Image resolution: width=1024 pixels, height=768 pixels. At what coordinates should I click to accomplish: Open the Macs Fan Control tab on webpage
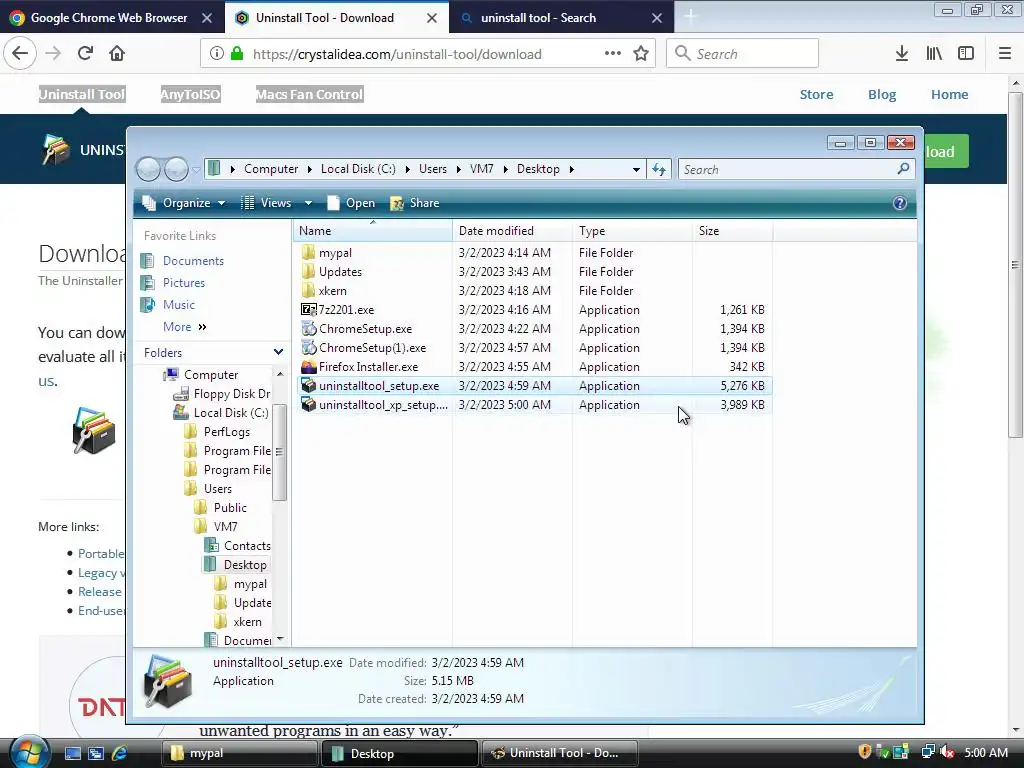[309, 94]
